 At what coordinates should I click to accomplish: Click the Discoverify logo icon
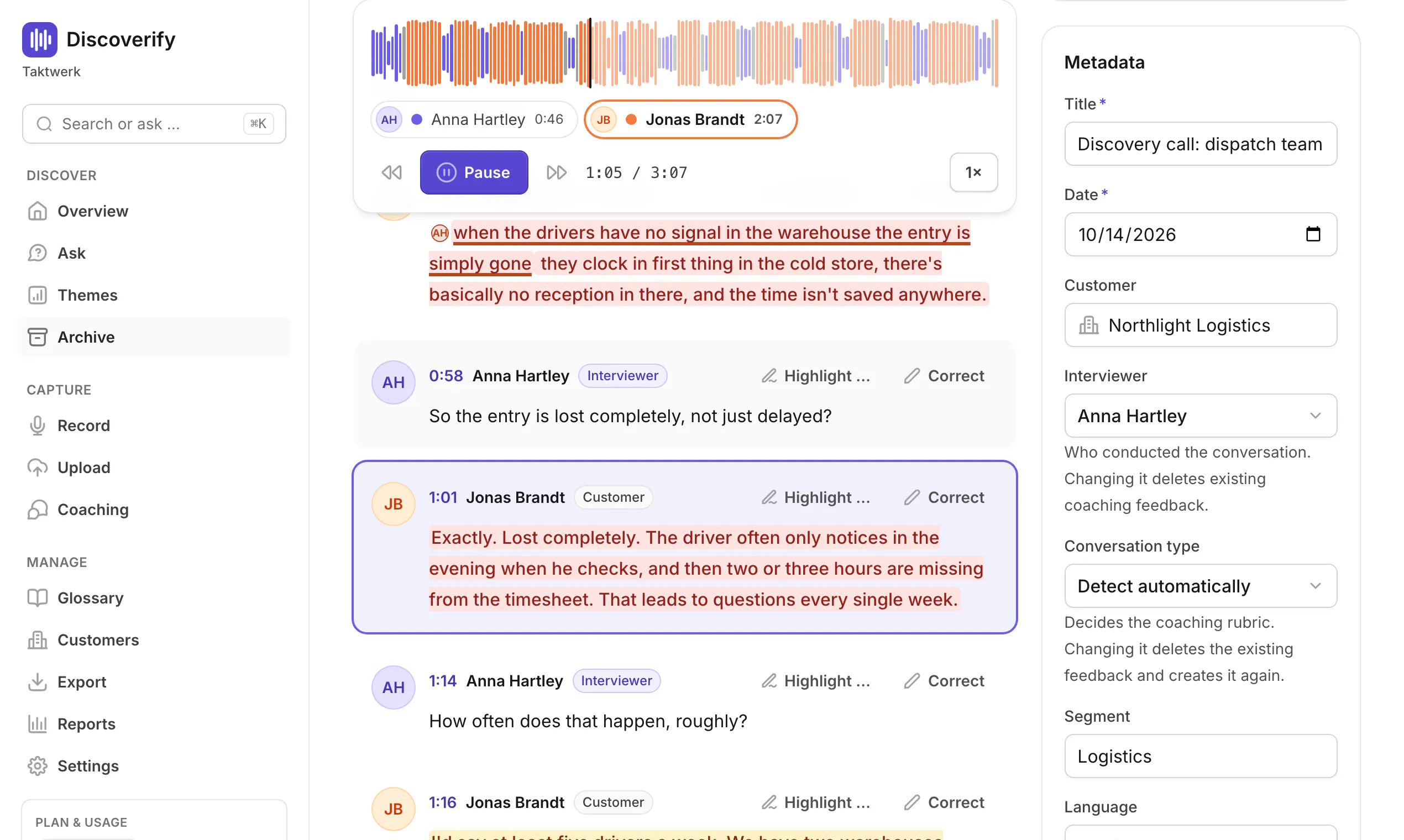click(x=40, y=40)
